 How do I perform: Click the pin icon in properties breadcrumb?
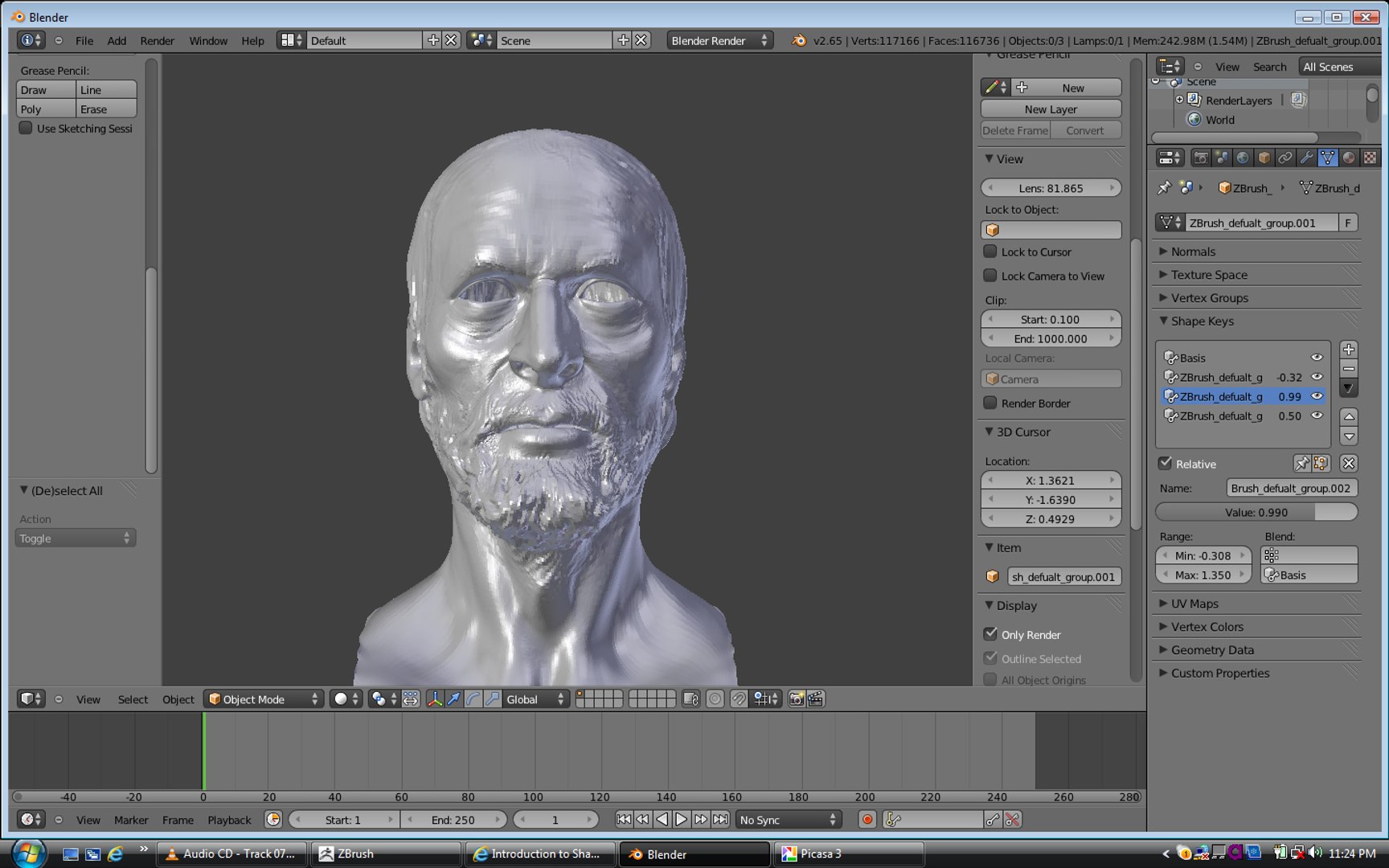pyautogui.click(x=1164, y=187)
